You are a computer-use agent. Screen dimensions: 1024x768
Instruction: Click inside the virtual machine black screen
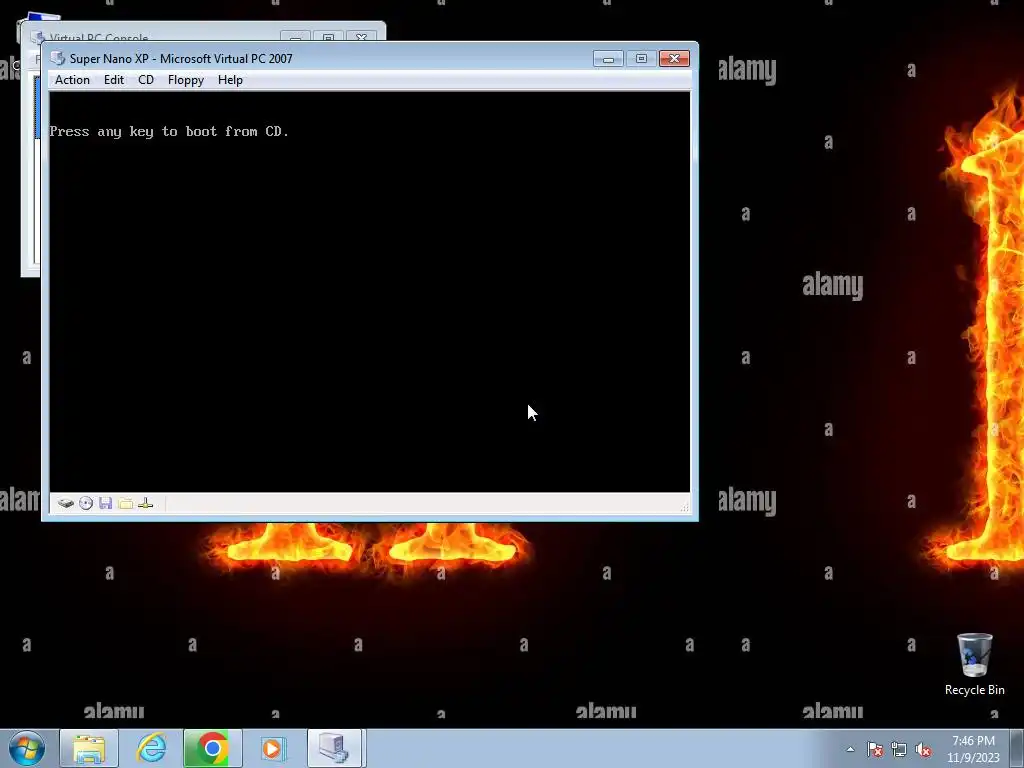click(370, 291)
